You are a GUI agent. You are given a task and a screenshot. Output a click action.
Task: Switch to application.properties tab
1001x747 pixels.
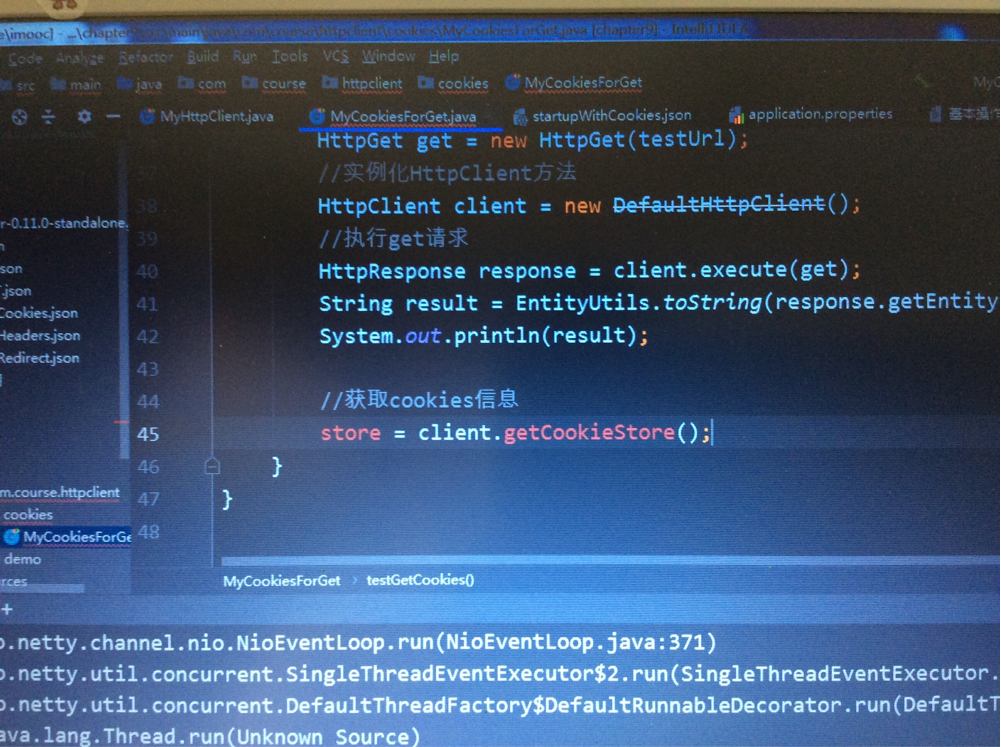click(x=811, y=114)
